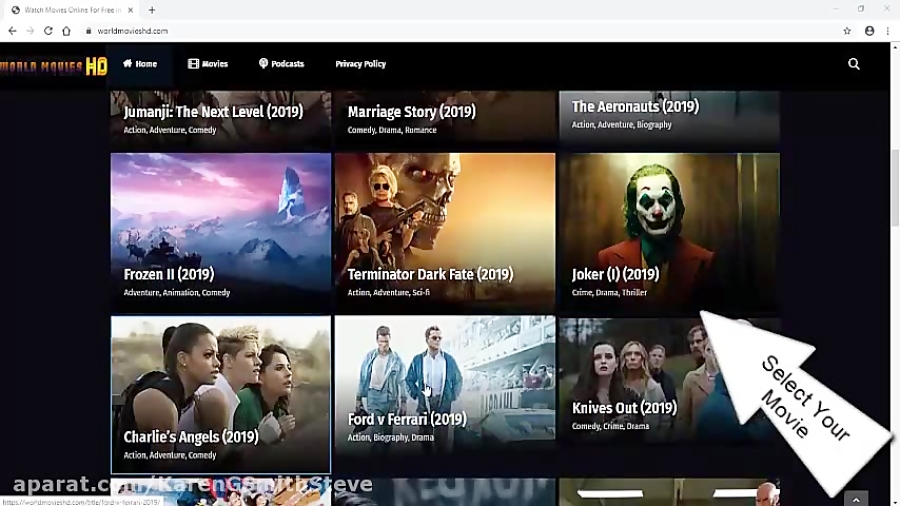The height and width of the screenshot is (506, 900).
Task: Open the Privacy Policy menu item
Action: (360, 64)
